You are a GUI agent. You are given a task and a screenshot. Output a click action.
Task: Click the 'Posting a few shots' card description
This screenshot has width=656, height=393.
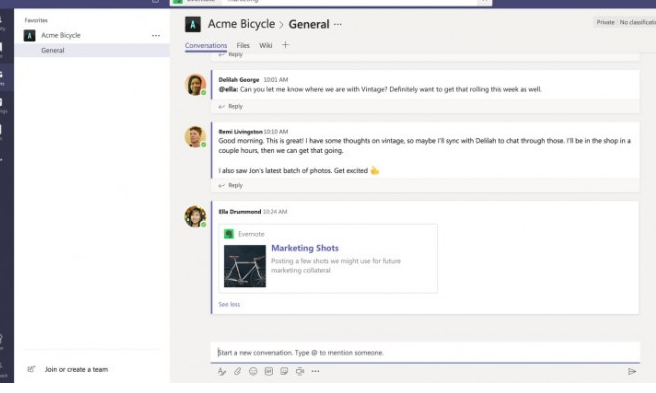point(336,265)
